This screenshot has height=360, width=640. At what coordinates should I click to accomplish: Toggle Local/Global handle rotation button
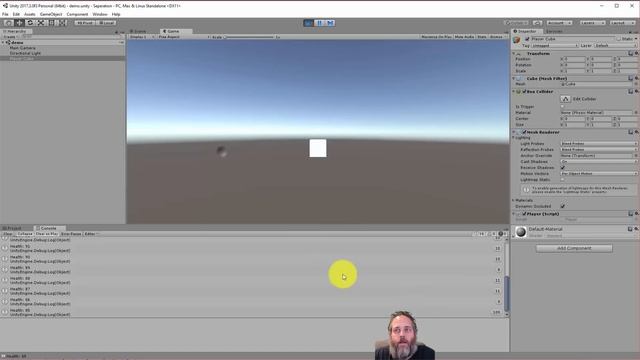(x=107, y=23)
